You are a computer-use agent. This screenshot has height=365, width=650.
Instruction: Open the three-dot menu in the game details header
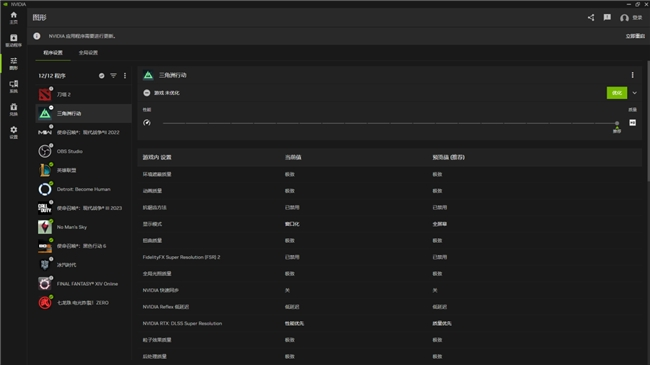coord(633,75)
